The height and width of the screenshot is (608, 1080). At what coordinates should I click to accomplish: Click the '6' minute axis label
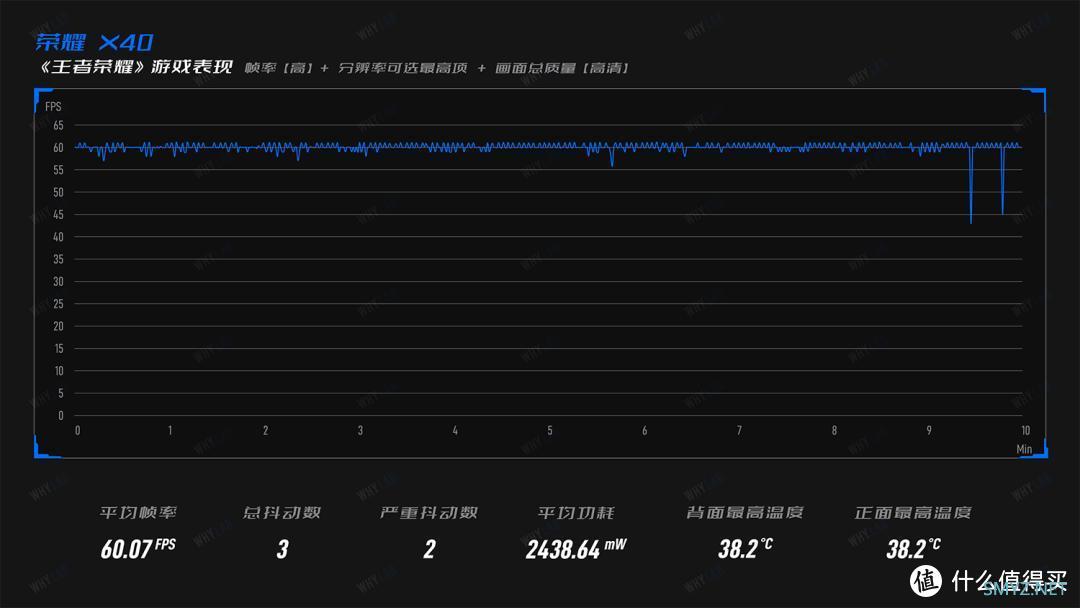(645, 430)
